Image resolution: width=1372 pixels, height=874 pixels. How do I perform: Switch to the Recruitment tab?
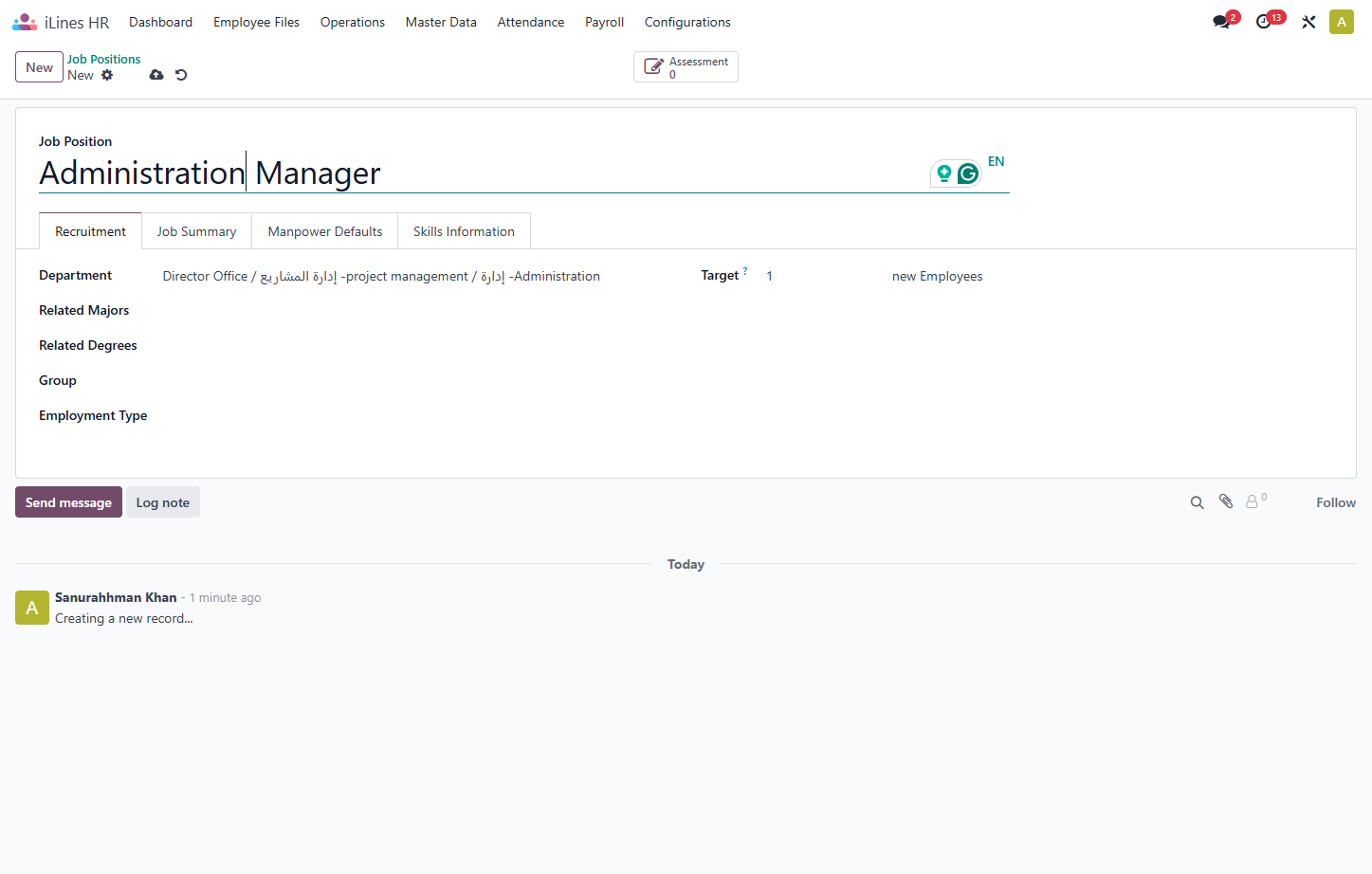[90, 231]
